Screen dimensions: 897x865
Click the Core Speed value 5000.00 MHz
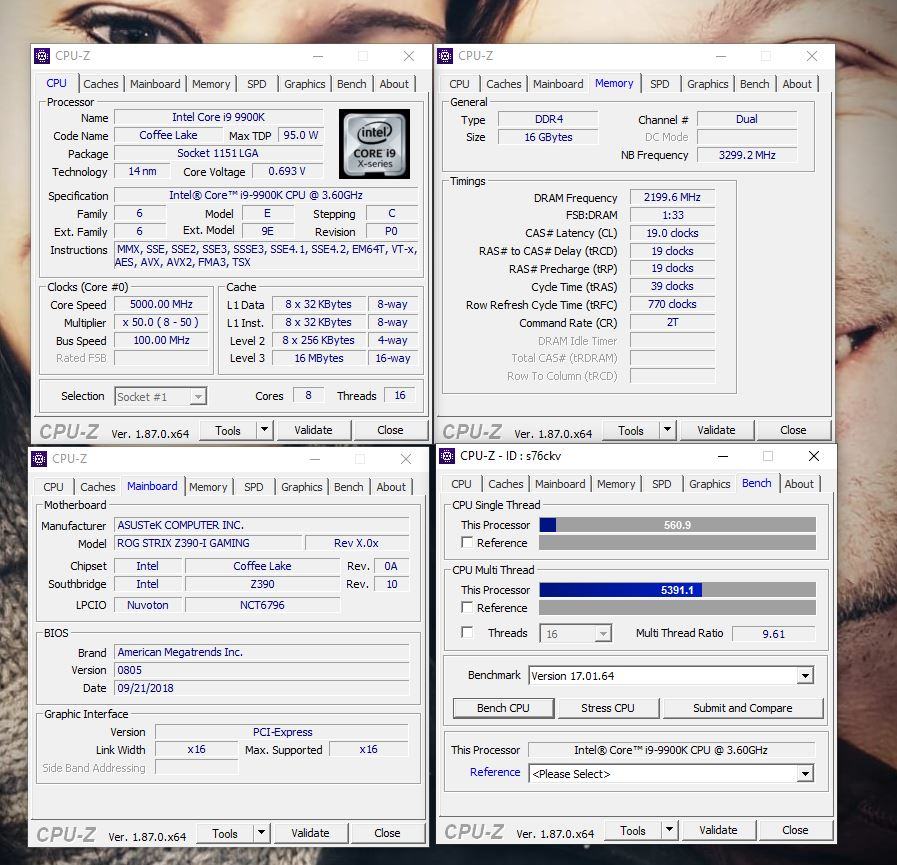click(x=161, y=304)
